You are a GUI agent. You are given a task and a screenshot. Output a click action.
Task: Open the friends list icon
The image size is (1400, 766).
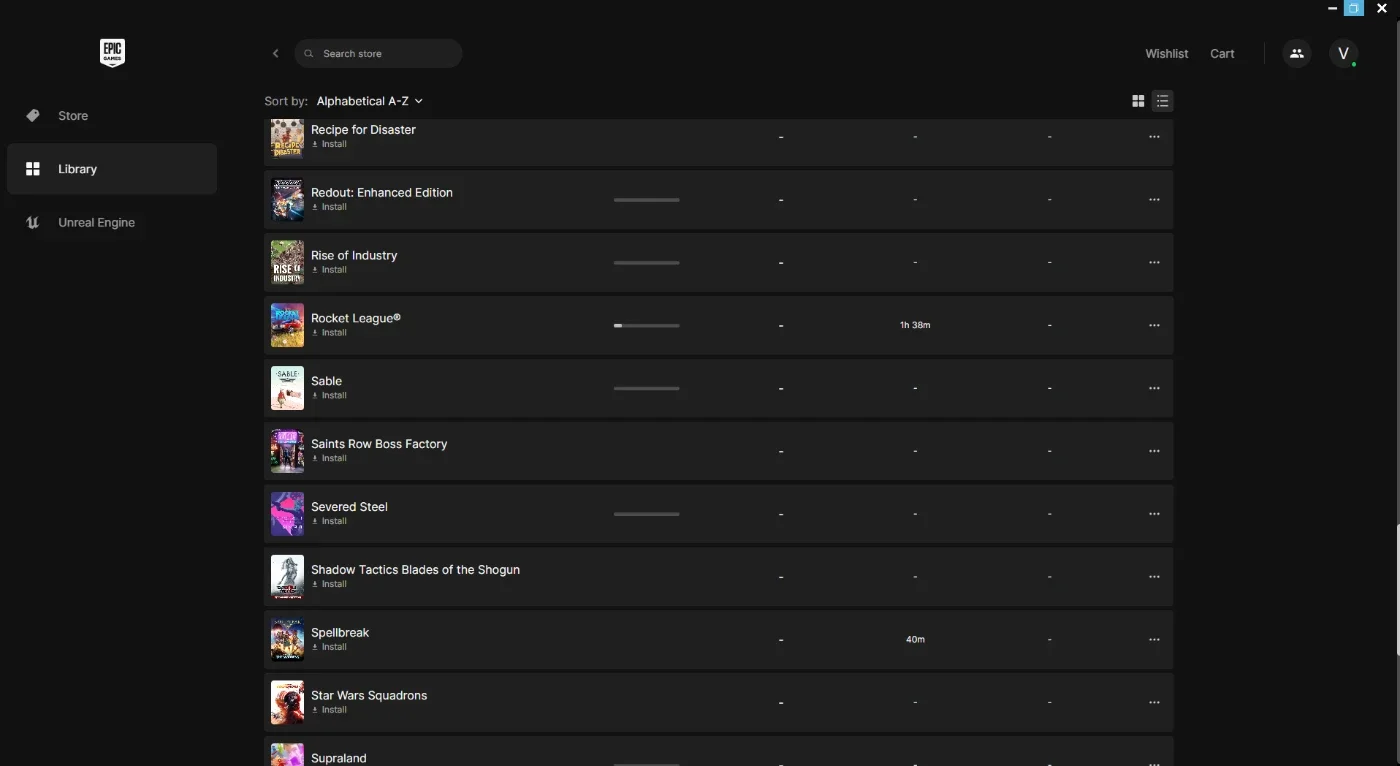[x=1297, y=54]
